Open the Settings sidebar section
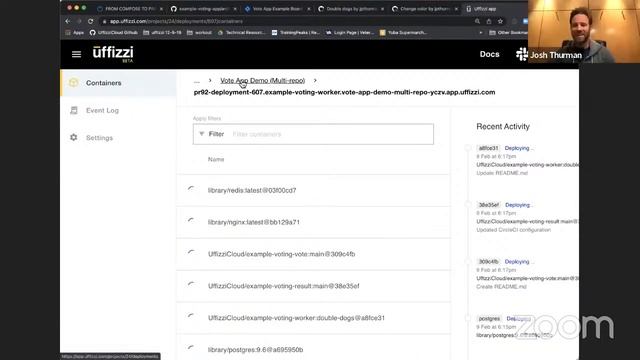 (x=118, y=138)
